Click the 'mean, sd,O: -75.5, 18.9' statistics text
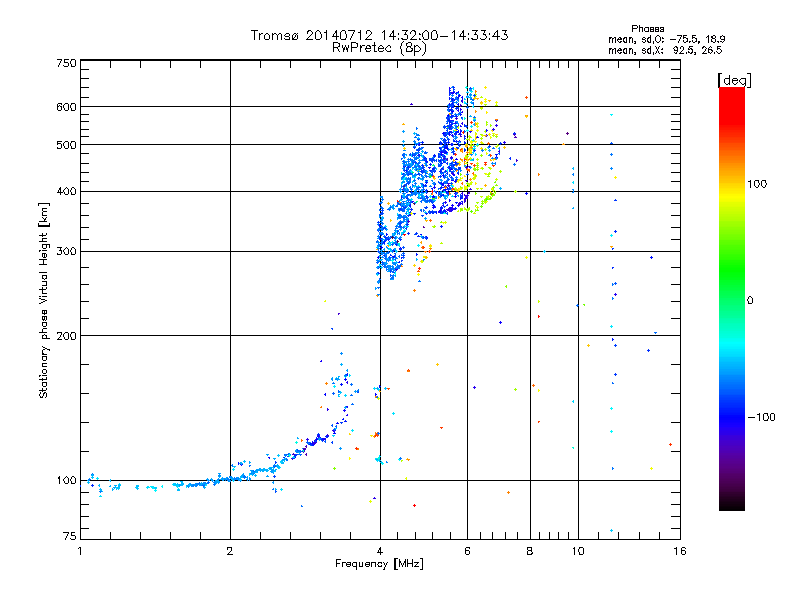 [x=666, y=39]
